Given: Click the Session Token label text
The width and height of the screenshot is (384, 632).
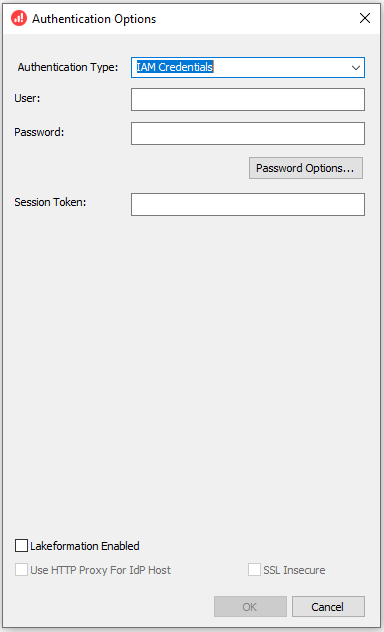Looking at the screenshot, I should (50, 202).
